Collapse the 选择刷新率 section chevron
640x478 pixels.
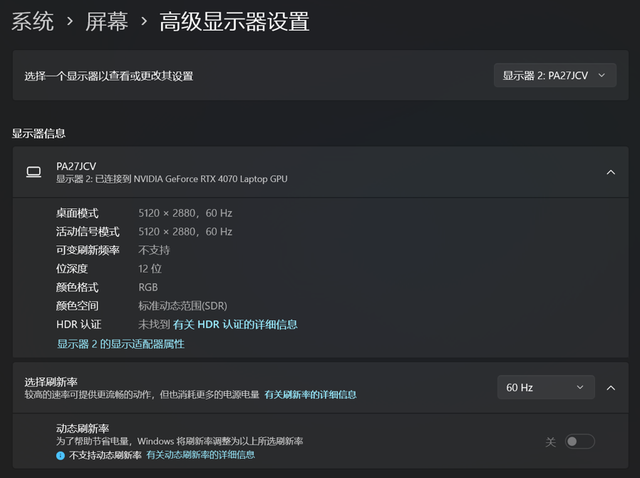[611, 388]
